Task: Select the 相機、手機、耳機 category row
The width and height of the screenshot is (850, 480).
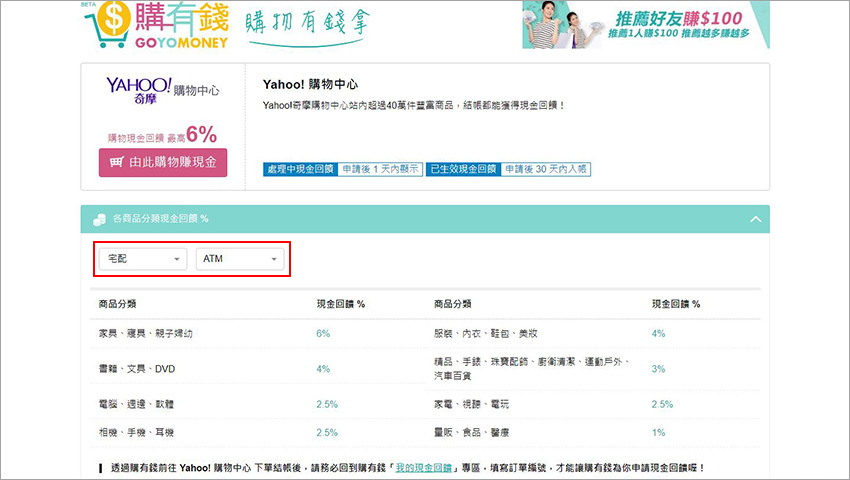Action: (x=257, y=432)
